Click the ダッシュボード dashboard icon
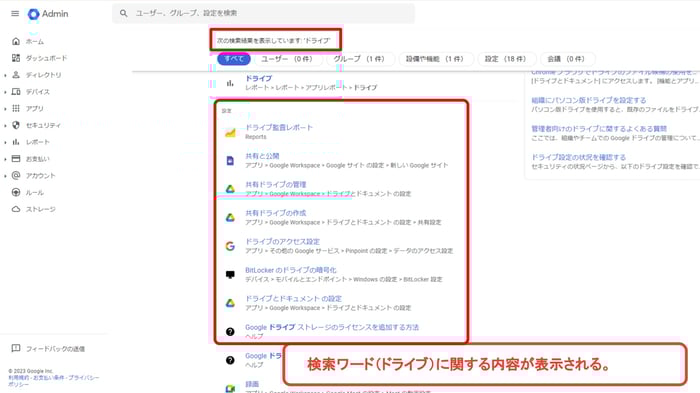 [x=16, y=58]
